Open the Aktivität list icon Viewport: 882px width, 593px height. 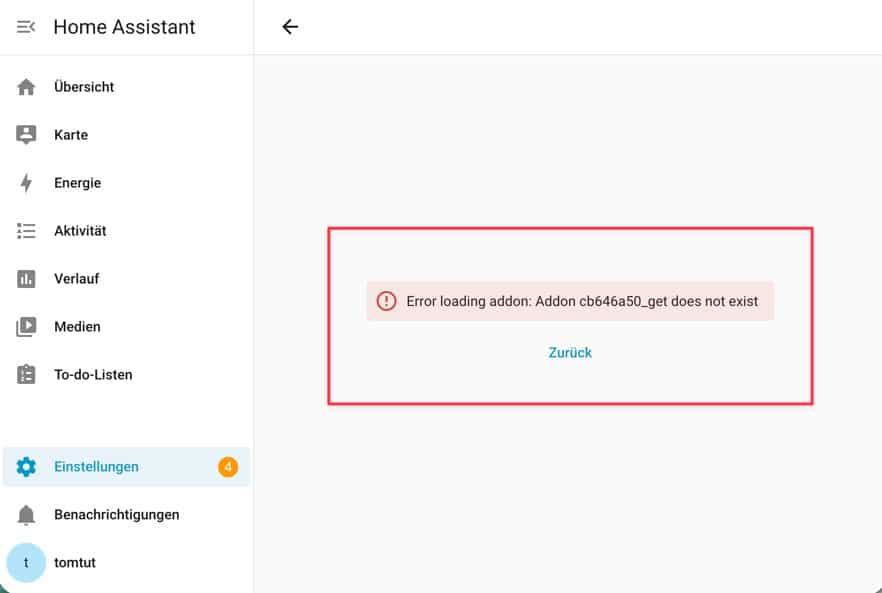click(27, 231)
